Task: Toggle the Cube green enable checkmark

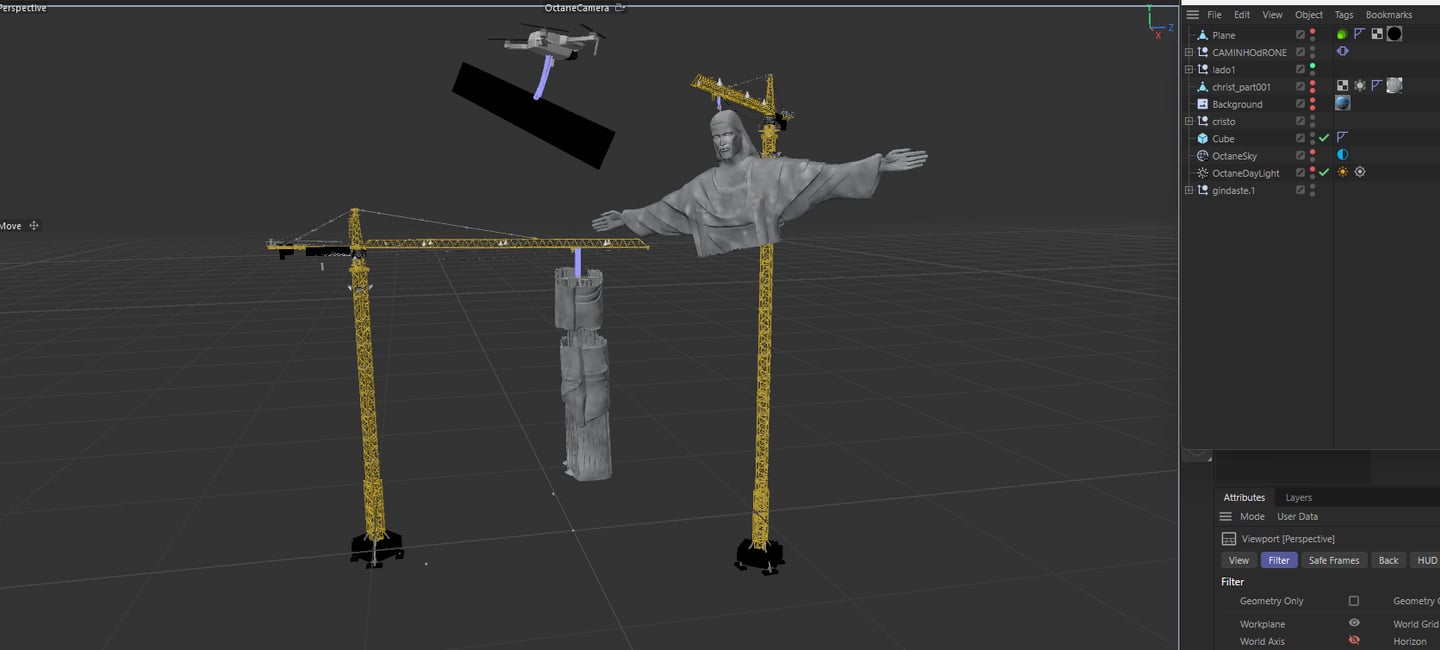Action: click(x=1324, y=138)
